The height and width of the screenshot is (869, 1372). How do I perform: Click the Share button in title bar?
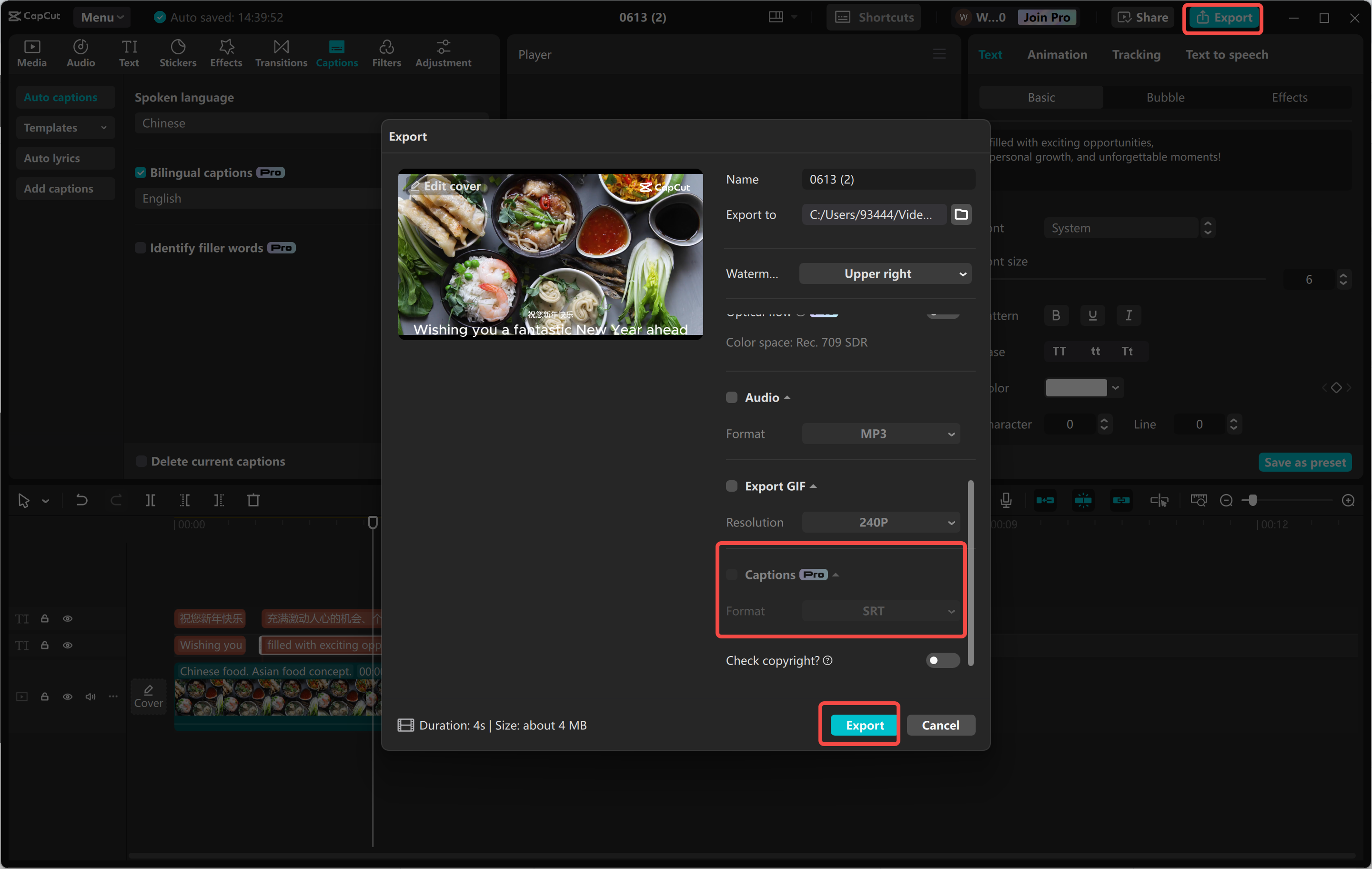(x=1142, y=17)
